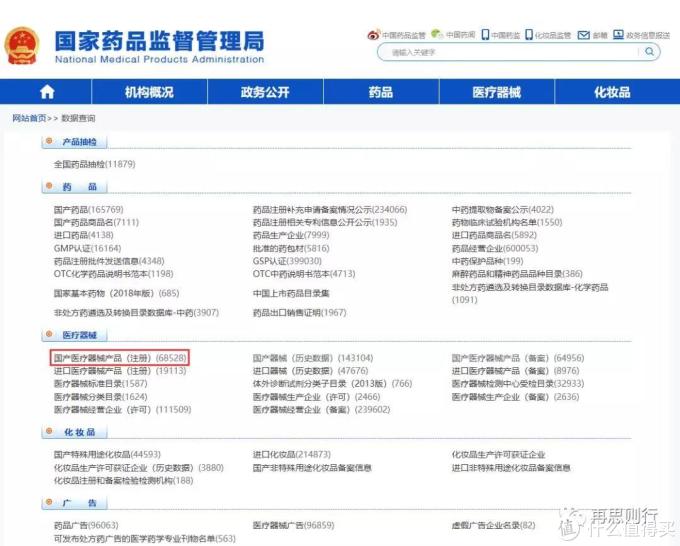Open 中药保护品种(199) link

tap(487, 261)
